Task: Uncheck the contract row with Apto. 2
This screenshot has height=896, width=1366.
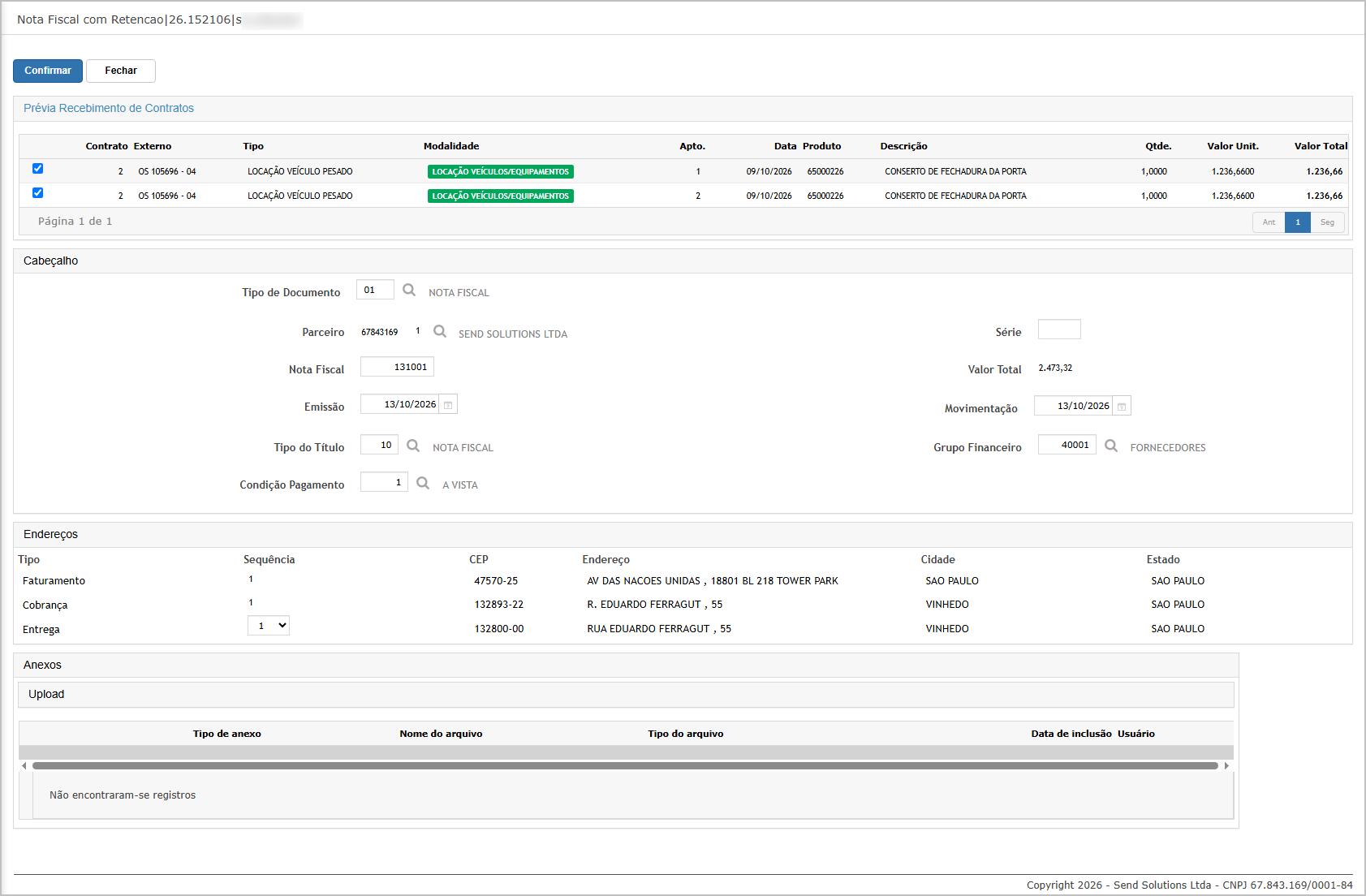Action: click(37, 193)
